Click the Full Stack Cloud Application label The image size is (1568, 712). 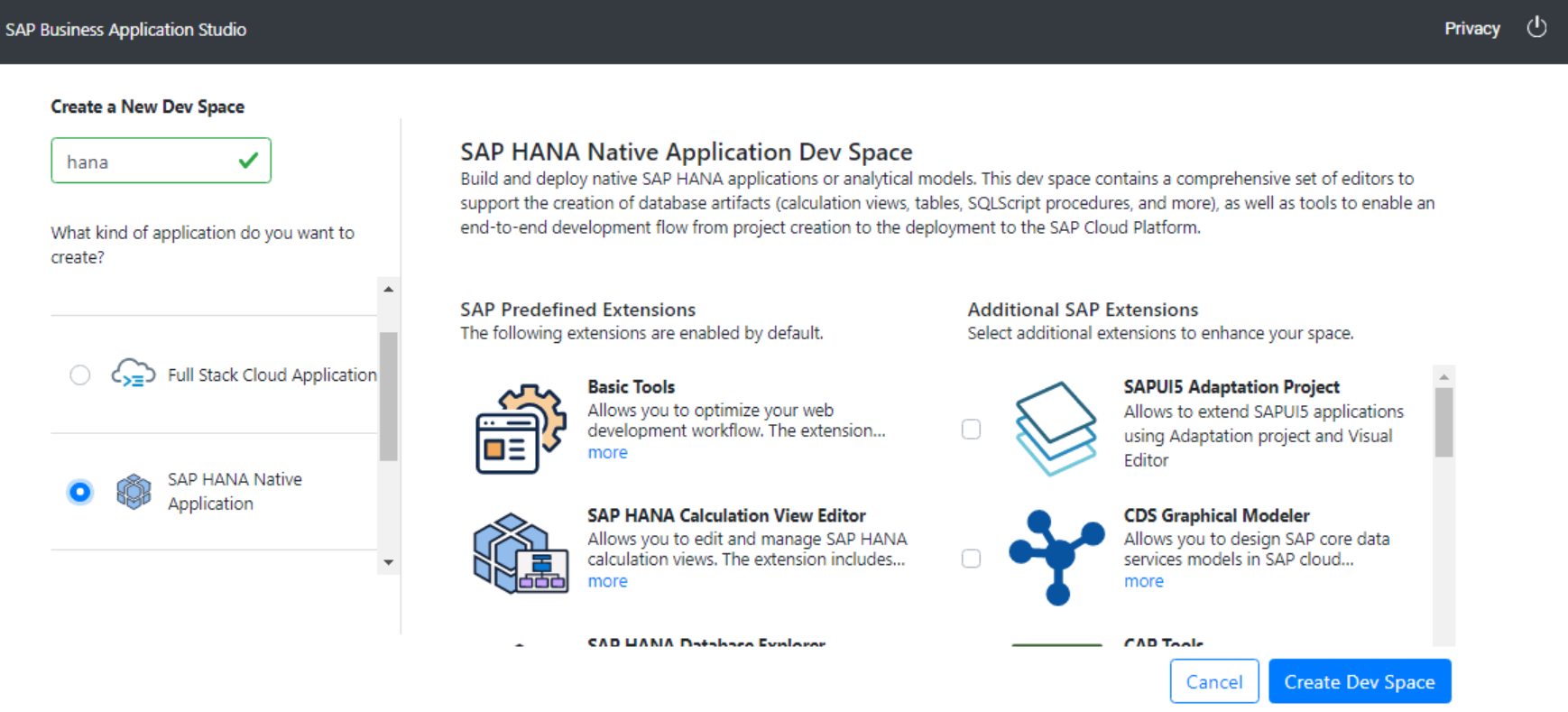(272, 374)
